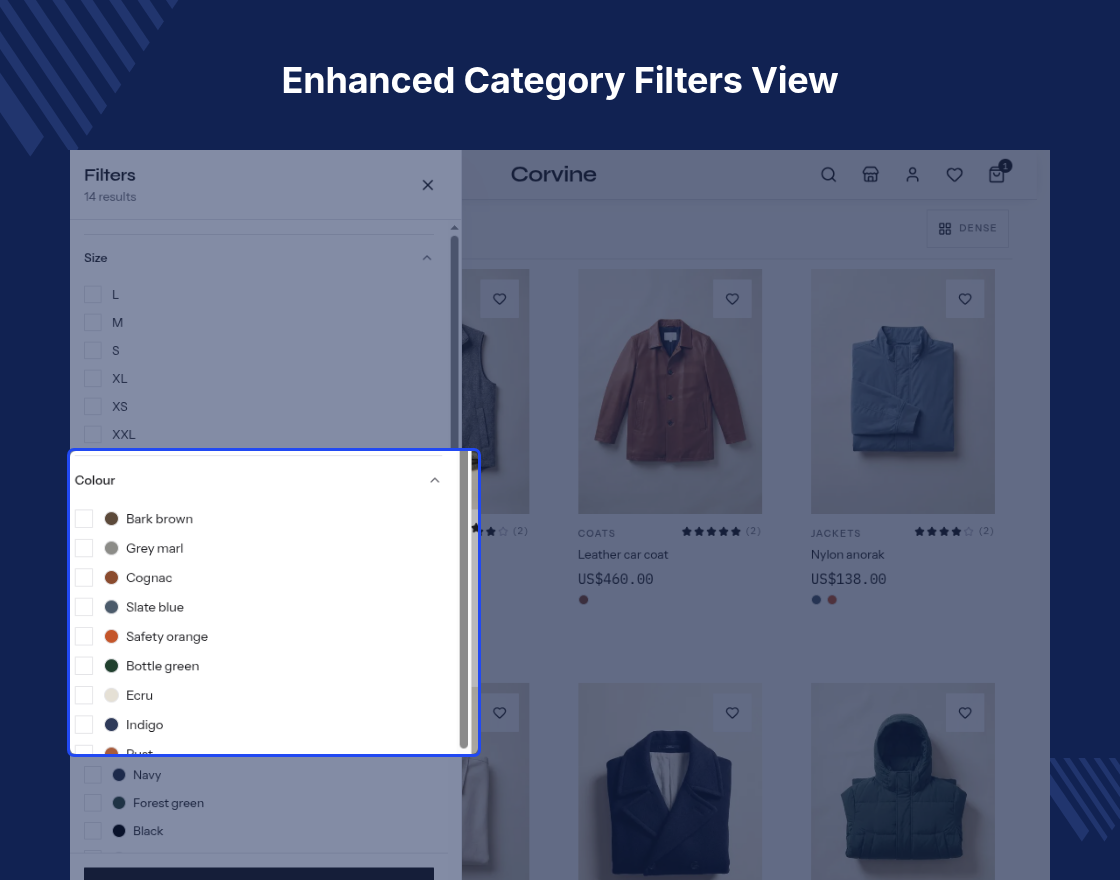Favorite the Nylon anorak
This screenshot has width=1120, height=880.
(965, 299)
